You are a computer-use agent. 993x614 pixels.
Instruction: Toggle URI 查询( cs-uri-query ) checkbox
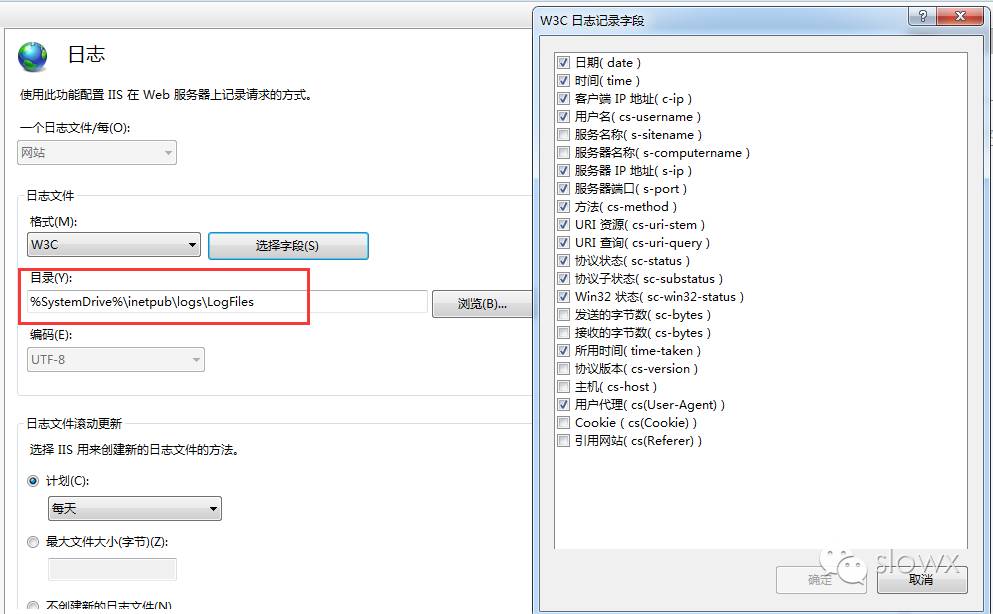[x=563, y=242]
